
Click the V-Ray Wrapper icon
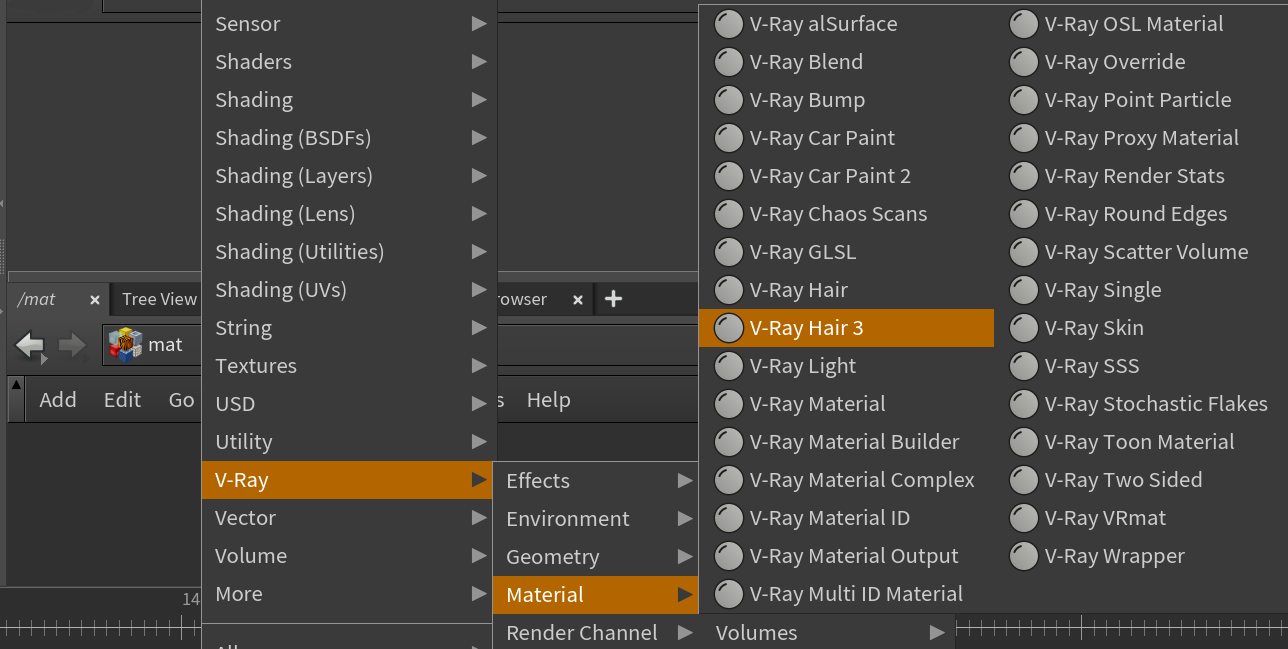pyautogui.click(x=1024, y=556)
